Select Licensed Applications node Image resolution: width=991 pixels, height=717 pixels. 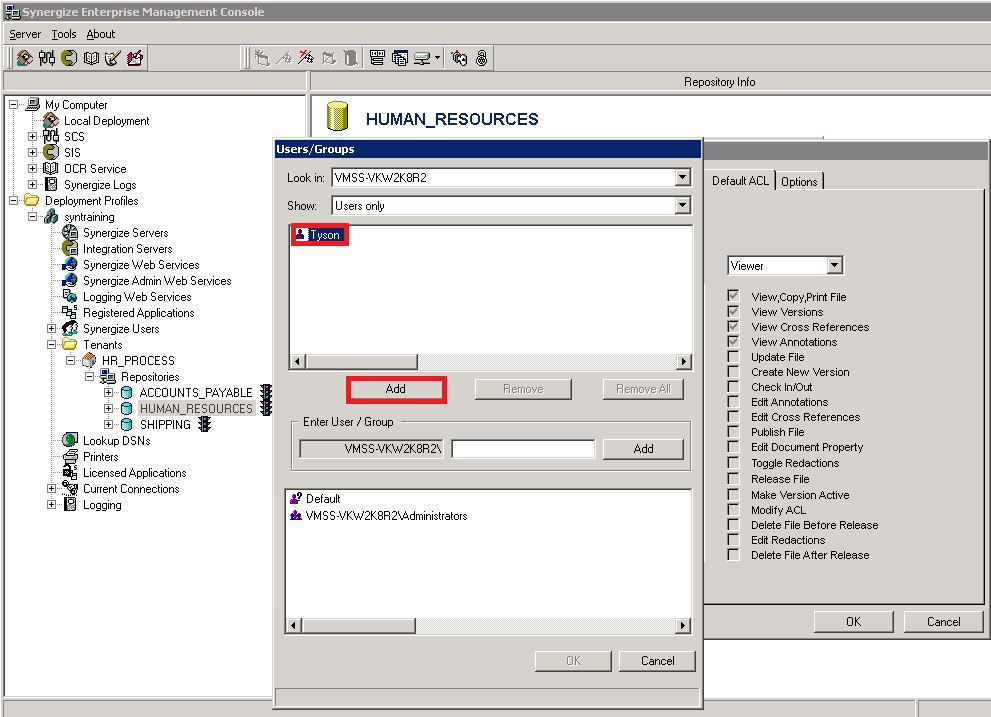pos(135,473)
